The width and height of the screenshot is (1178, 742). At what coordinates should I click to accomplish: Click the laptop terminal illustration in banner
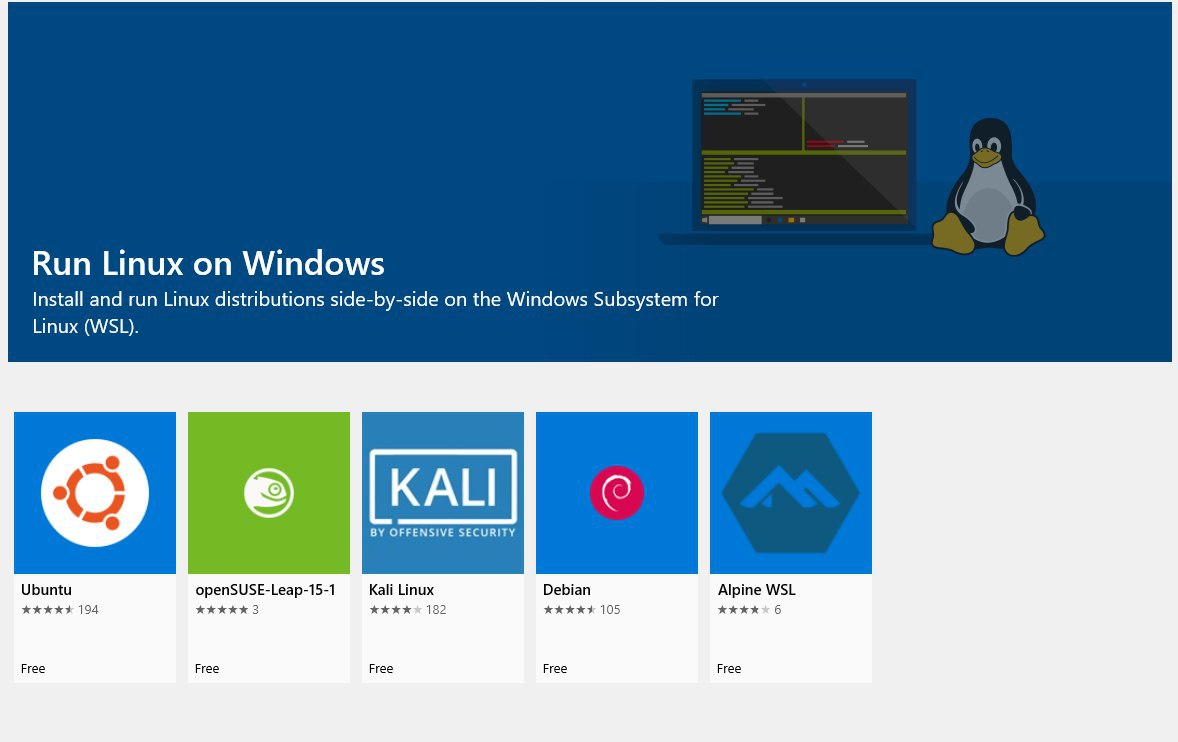click(796, 161)
